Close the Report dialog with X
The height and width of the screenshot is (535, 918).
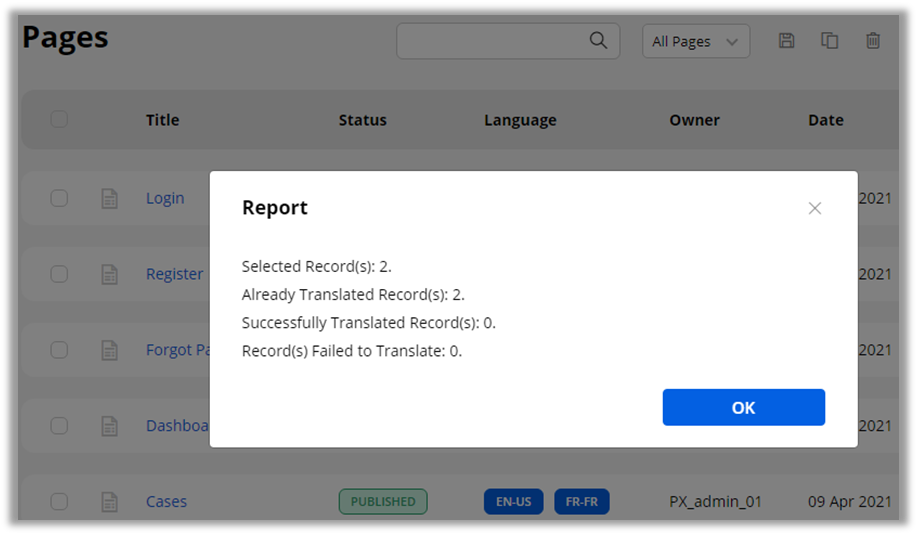click(x=815, y=208)
